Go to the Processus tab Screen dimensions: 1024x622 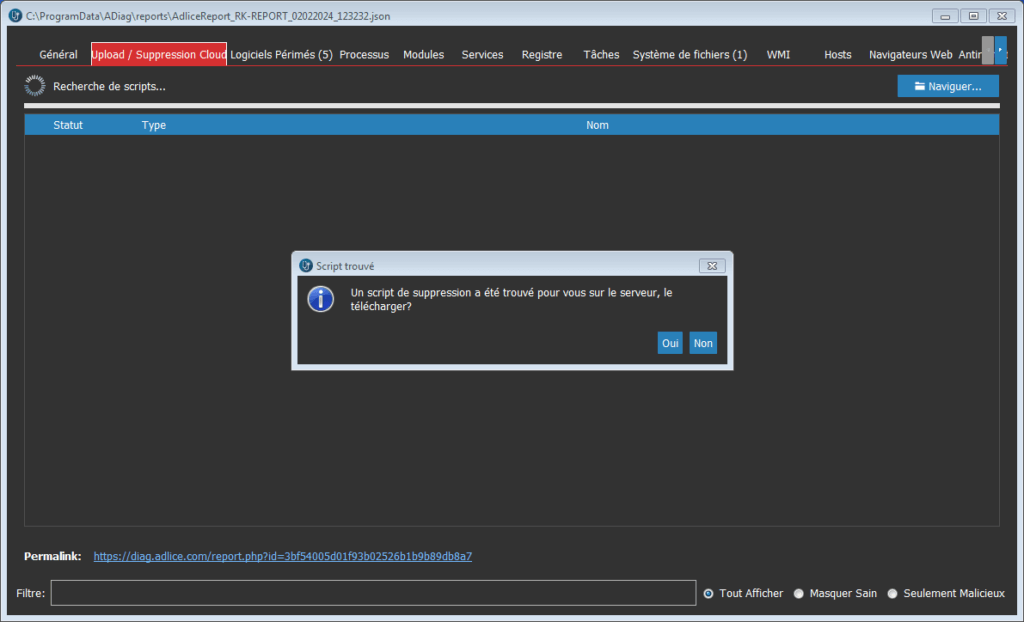[x=364, y=55]
